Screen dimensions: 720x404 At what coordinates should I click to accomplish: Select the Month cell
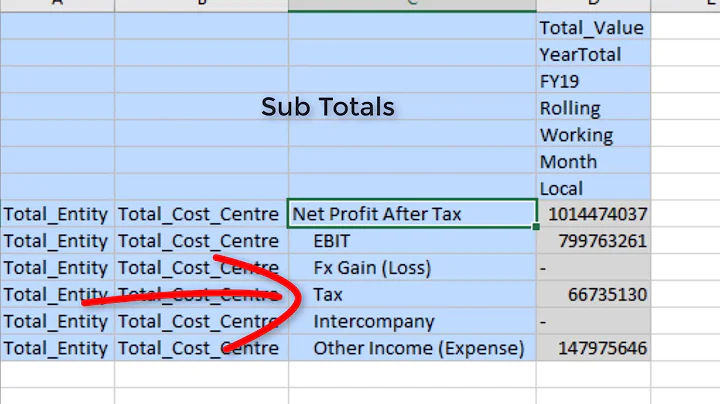(x=593, y=160)
